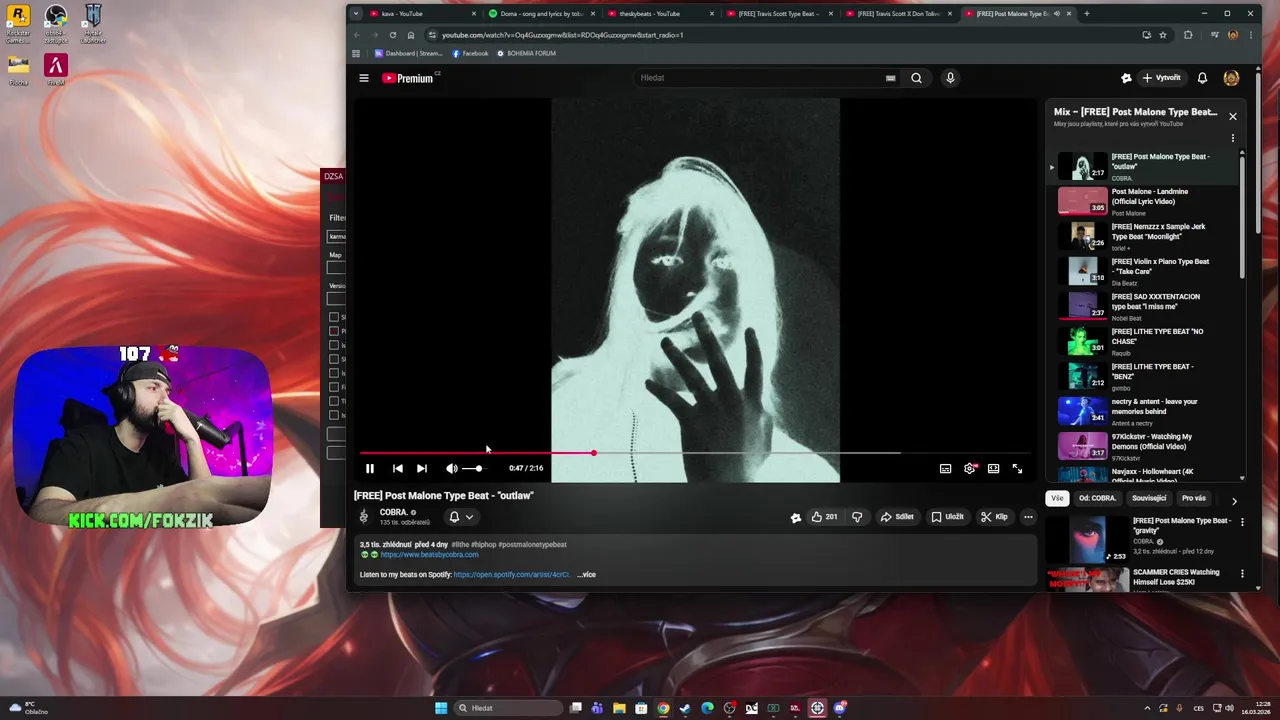Click the Uložit save button
Image resolution: width=1280 pixels, height=720 pixels.
pyautogui.click(x=948, y=517)
